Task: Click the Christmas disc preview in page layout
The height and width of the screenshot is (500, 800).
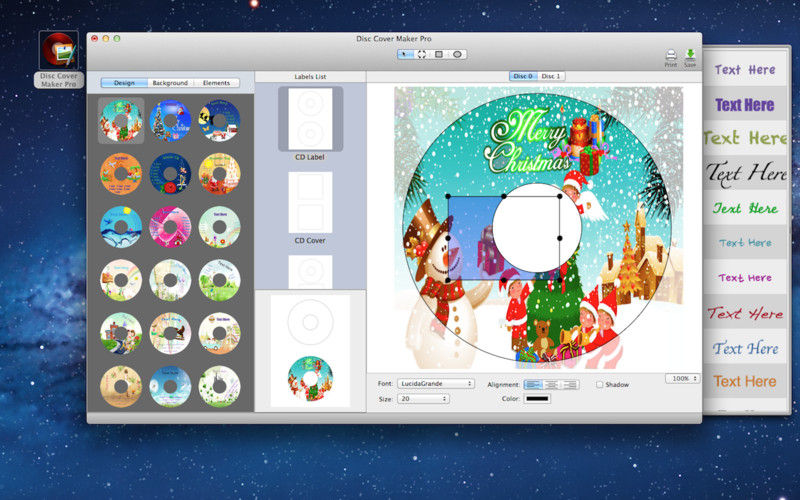Action: coord(310,378)
